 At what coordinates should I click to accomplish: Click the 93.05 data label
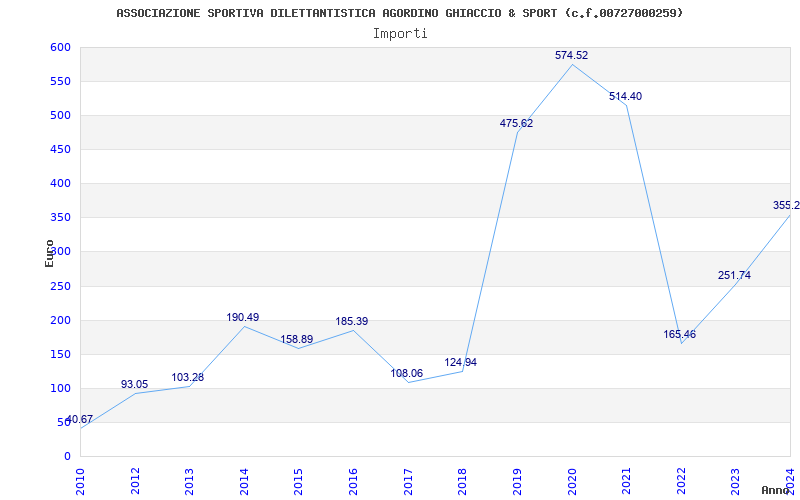(134, 384)
